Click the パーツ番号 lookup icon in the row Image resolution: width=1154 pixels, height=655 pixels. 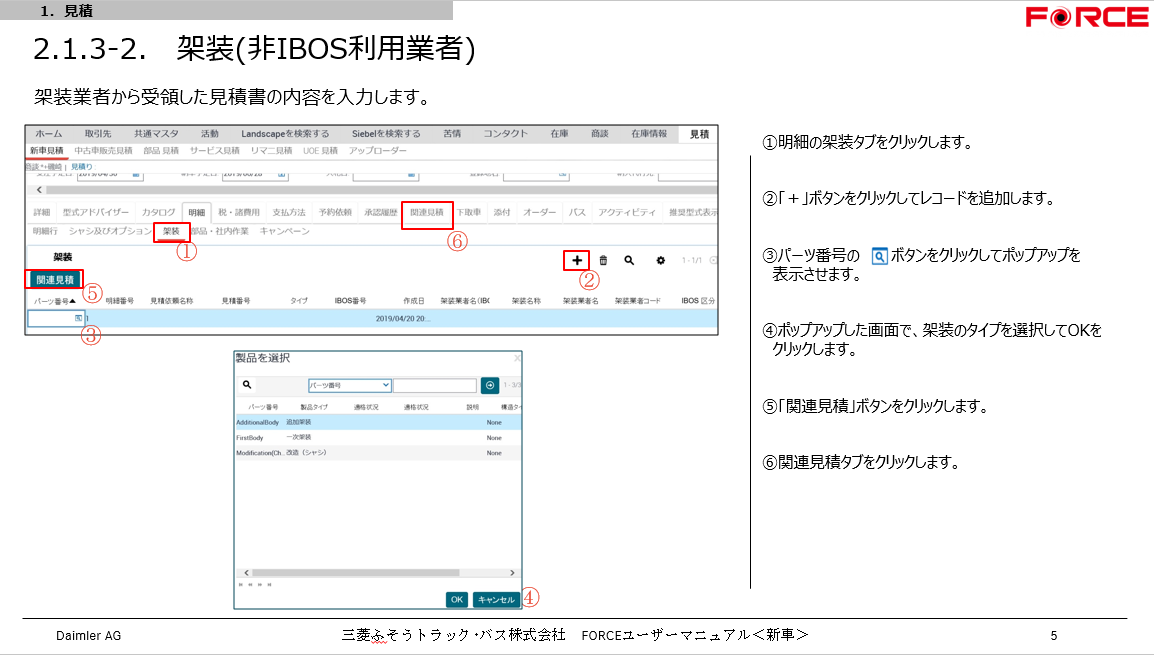[79, 318]
